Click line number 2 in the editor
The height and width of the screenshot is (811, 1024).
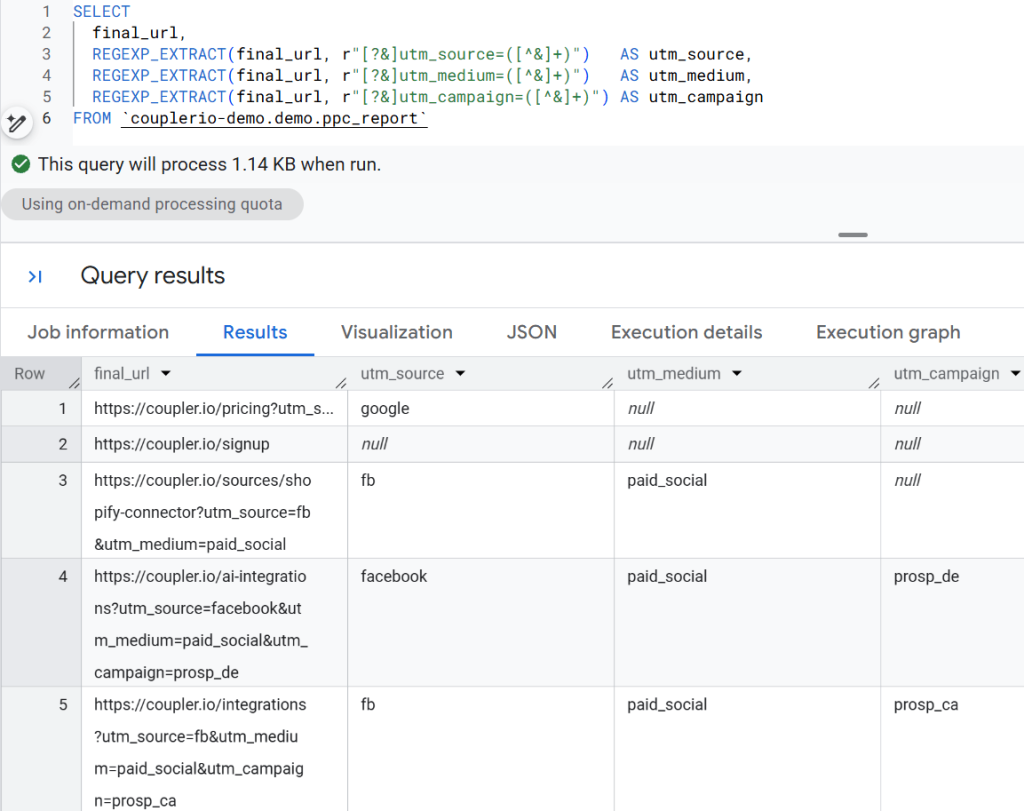pos(46,33)
